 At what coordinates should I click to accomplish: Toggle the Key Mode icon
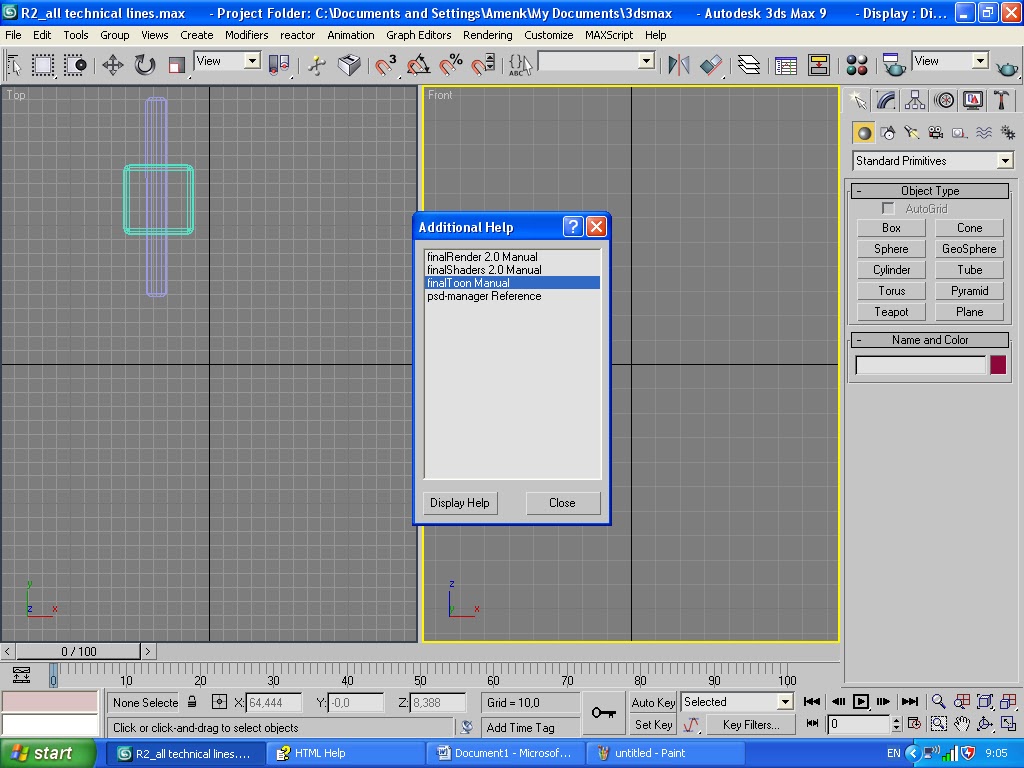coord(812,724)
